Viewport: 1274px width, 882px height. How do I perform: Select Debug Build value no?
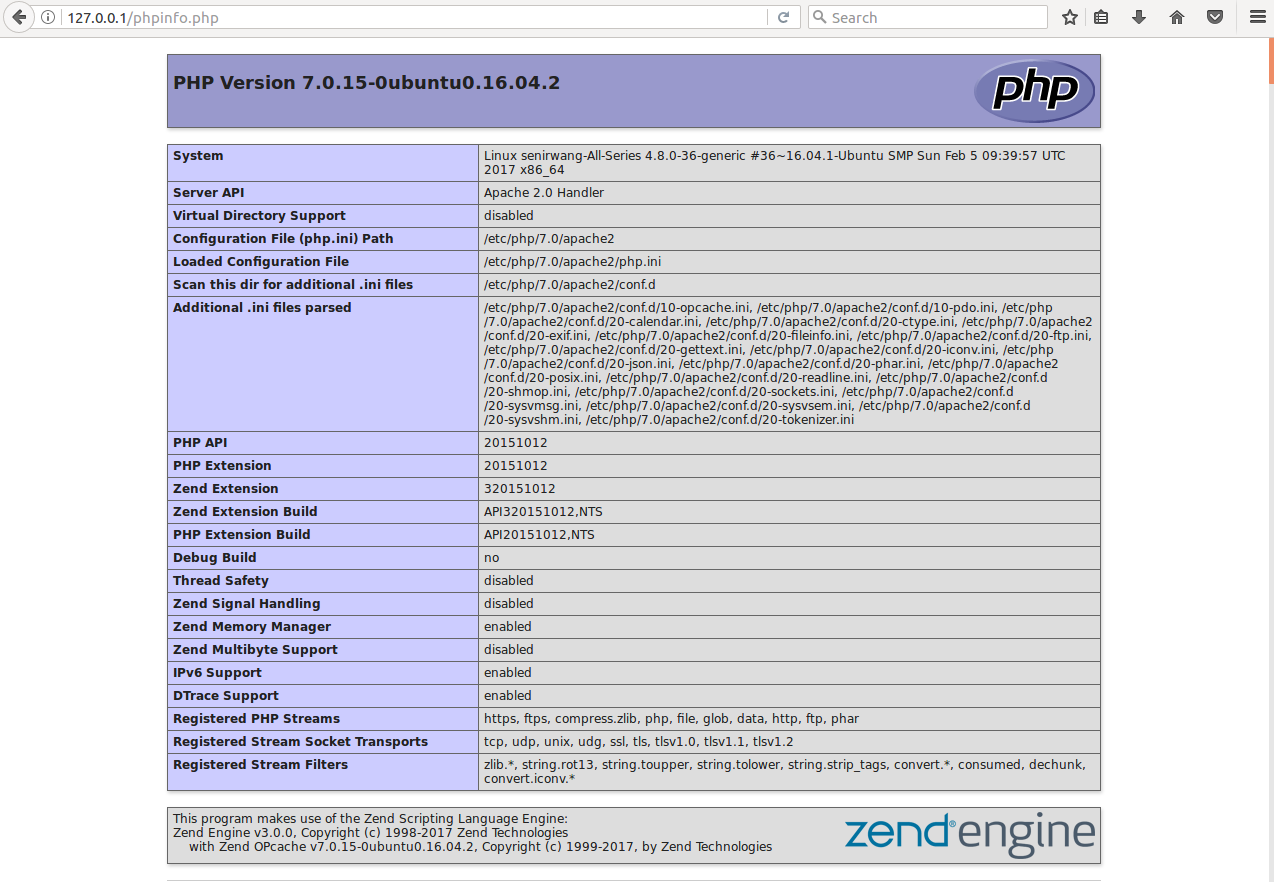pyautogui.click(x=492, y=558)
